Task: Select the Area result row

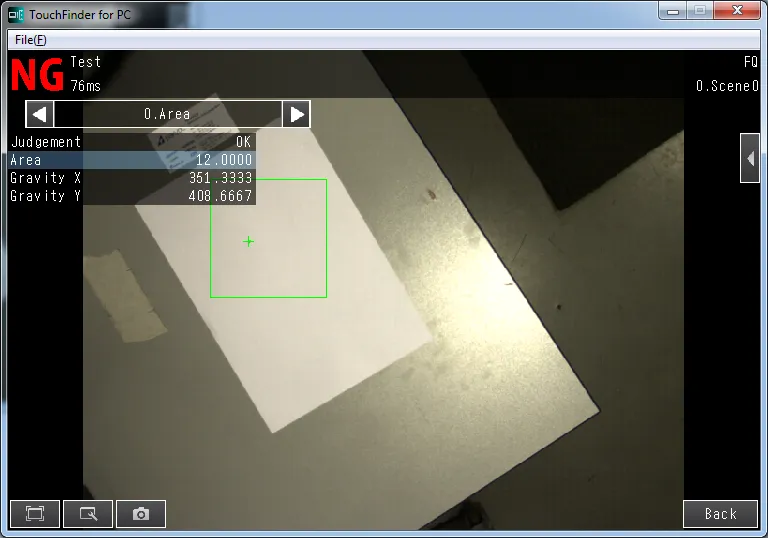Action: point(132,160)
